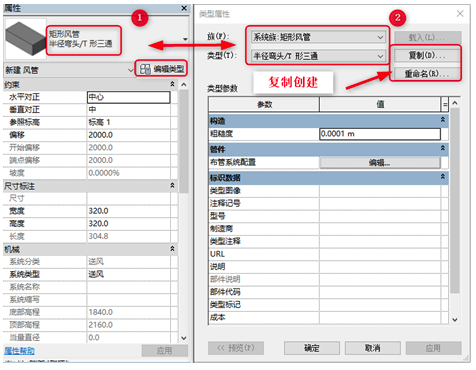The height and width of the screenshot is (370, 476).
Task: Close the 属性 Properties panel
Action: (x=184, y=8)
